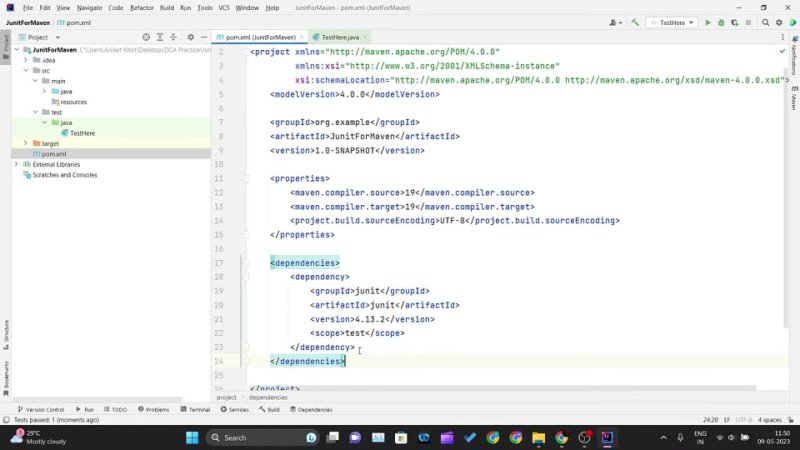The height and width of the screenshot is (450, 800).
Task: Open the Navigate menu
Action: (x=89, y=8)
